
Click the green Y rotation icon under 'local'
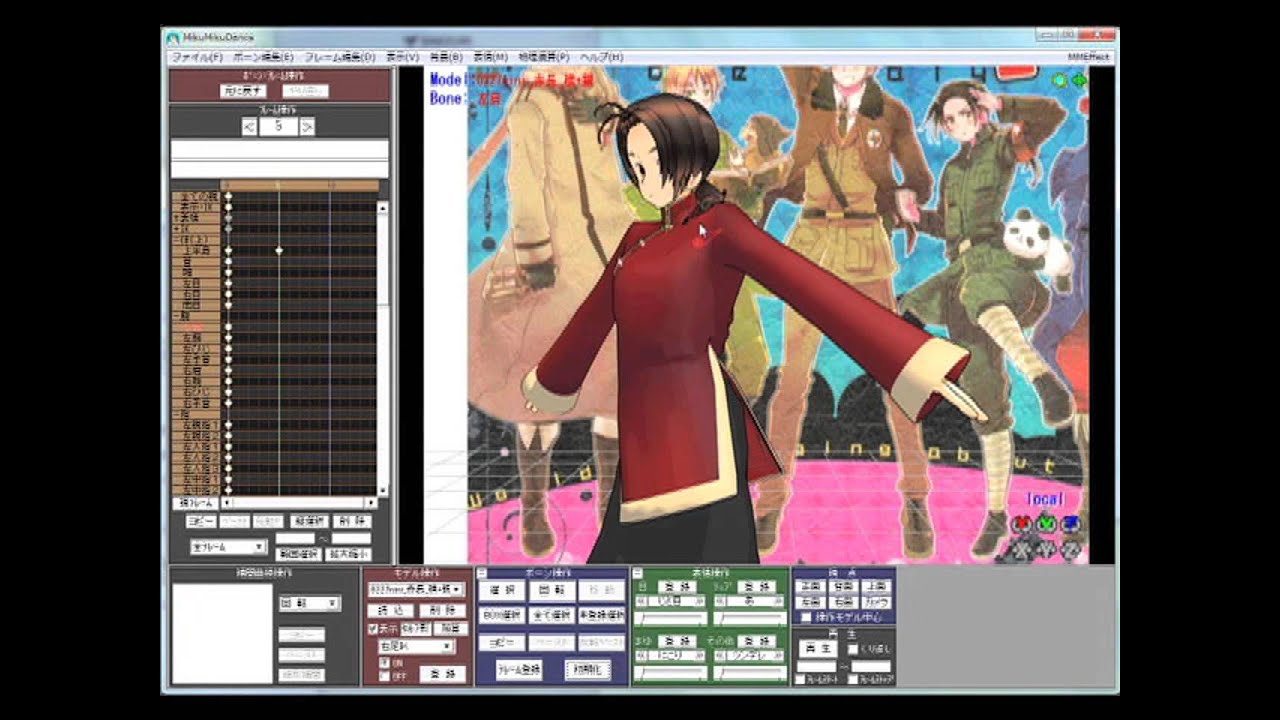pos(1046,523)
